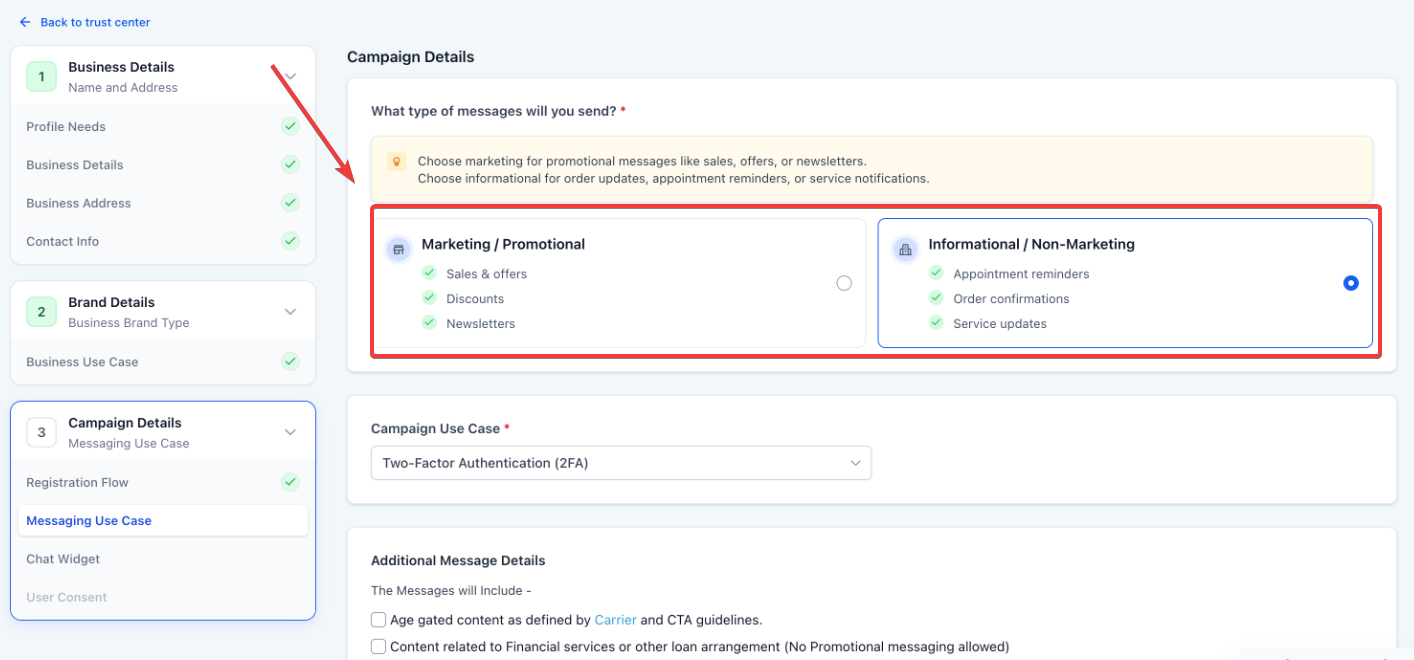Click the step 1 number badge
1414x660 pixels.
point(41,76)
